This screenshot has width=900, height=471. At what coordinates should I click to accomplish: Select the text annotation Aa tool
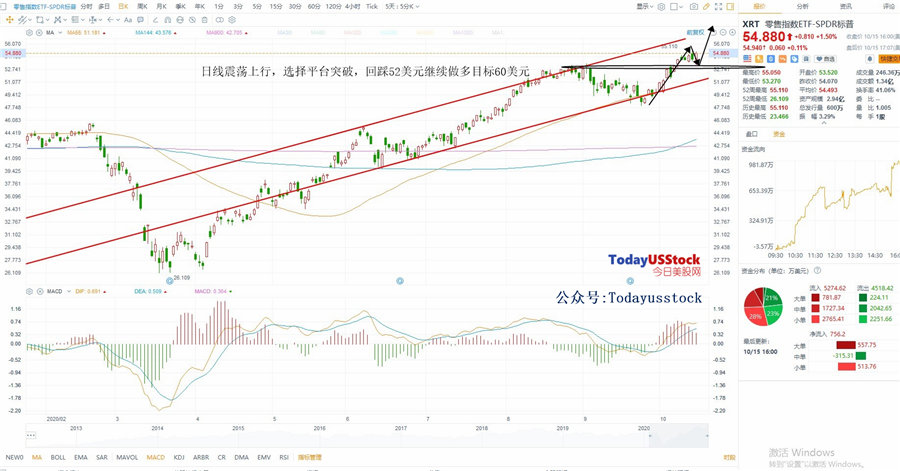(x=128, y=20)
